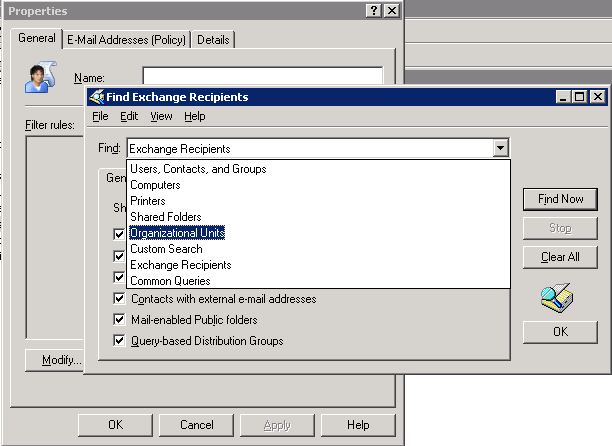Uncheck Query-based Distribution Groups
This screenshot has height=446, width=612.
119,340
